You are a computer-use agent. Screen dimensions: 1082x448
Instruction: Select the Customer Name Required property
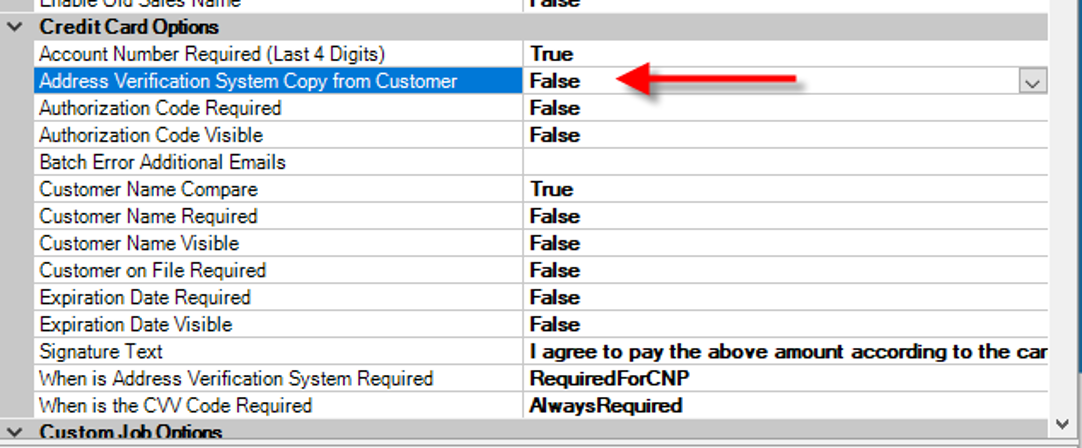[x=148, y=216]
